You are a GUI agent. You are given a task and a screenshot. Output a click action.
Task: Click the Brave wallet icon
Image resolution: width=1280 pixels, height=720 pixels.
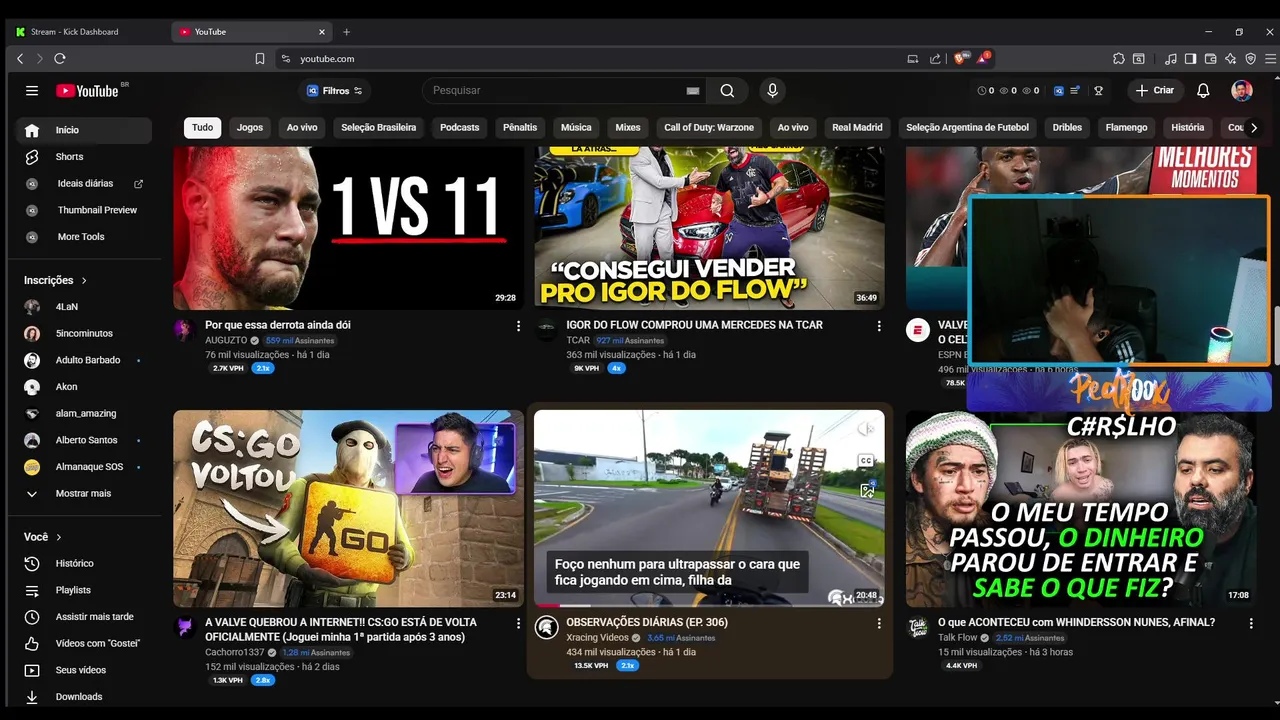click(1211, 59)
